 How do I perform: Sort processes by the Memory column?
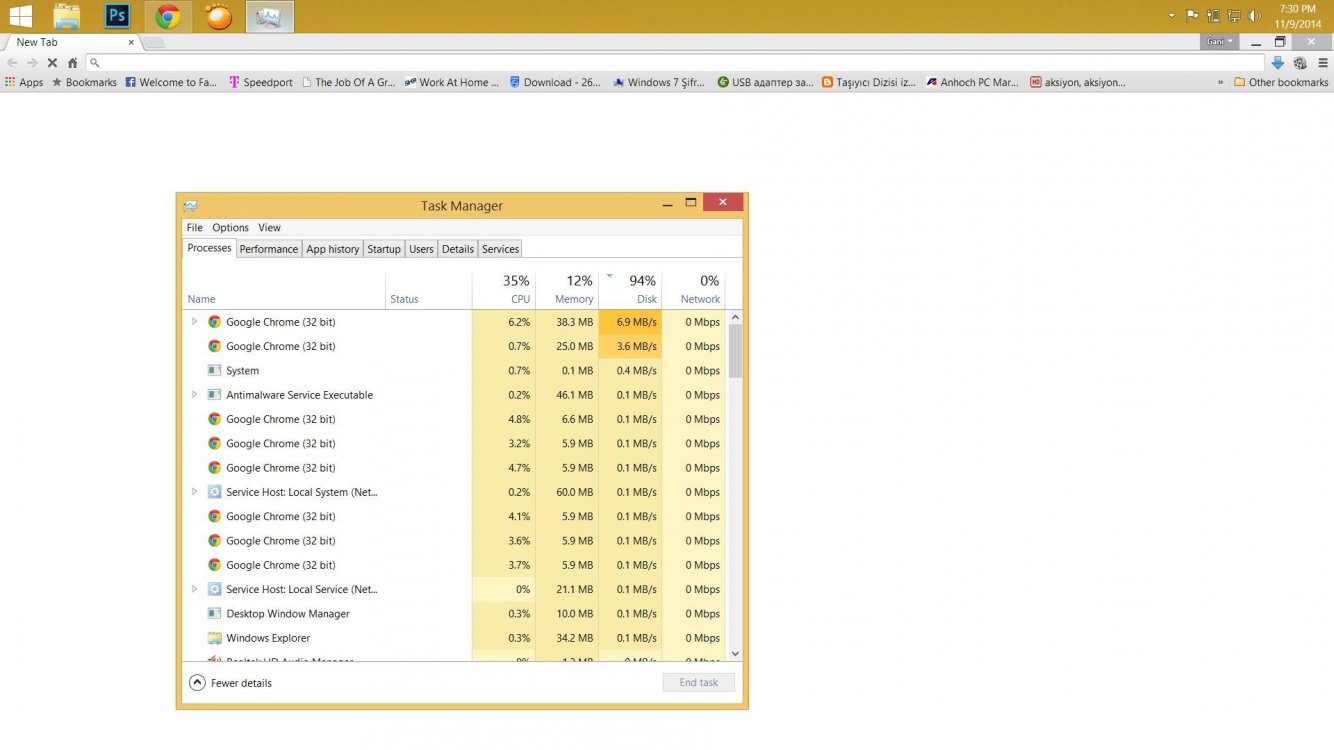(x=567, y=289)
